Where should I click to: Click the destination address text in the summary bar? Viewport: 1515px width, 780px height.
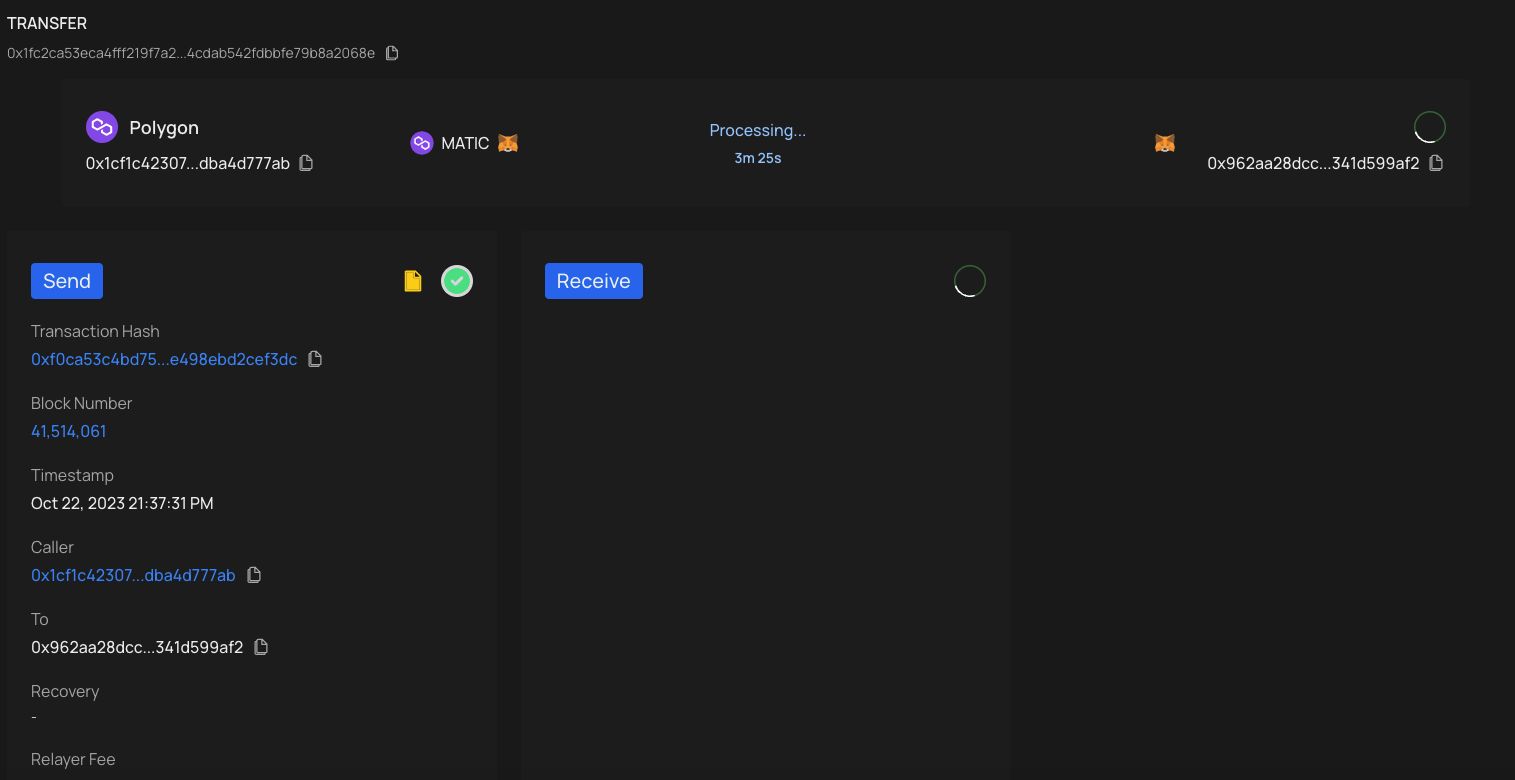pyautogui.click(x=1313, y=163)
